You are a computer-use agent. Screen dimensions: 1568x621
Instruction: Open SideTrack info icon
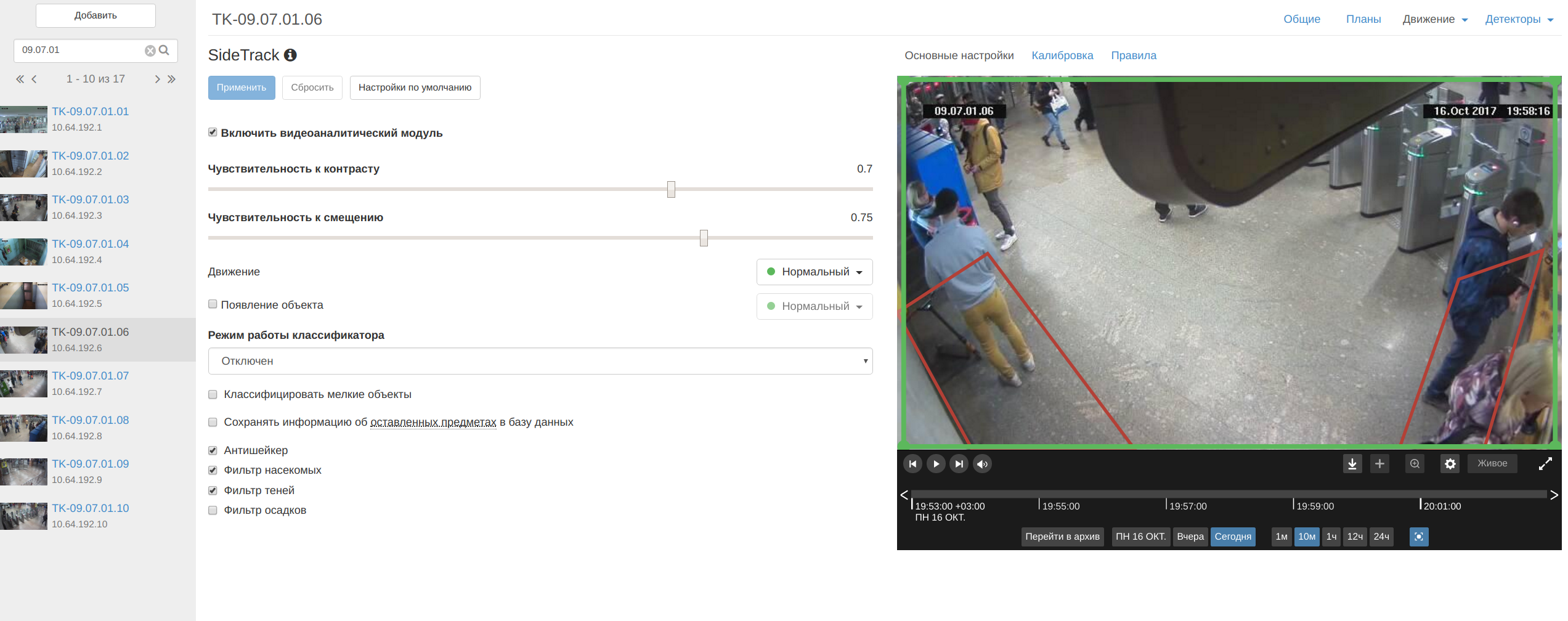[290, 55]
